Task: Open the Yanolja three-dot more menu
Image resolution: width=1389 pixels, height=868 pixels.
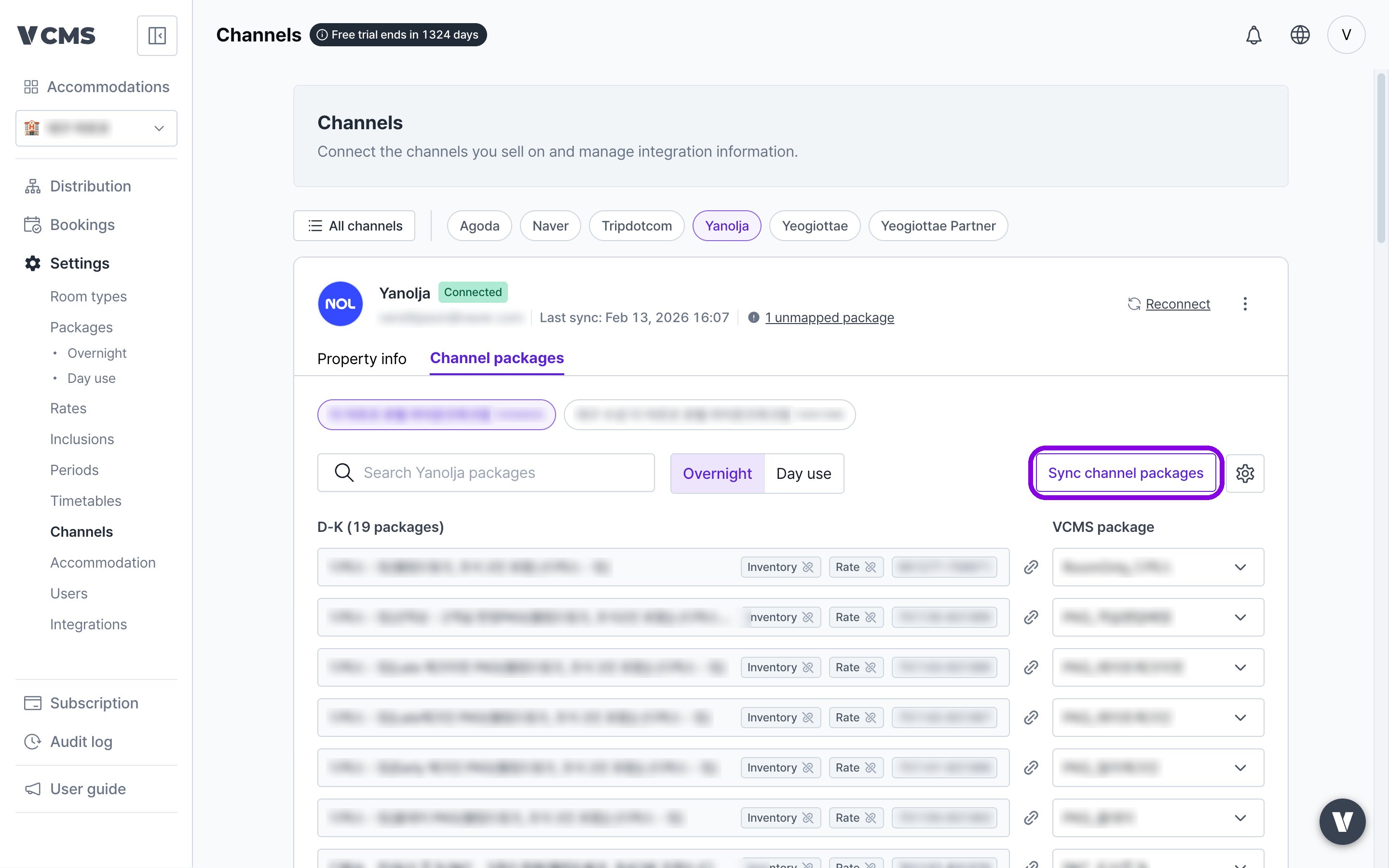Action: 1245,304
